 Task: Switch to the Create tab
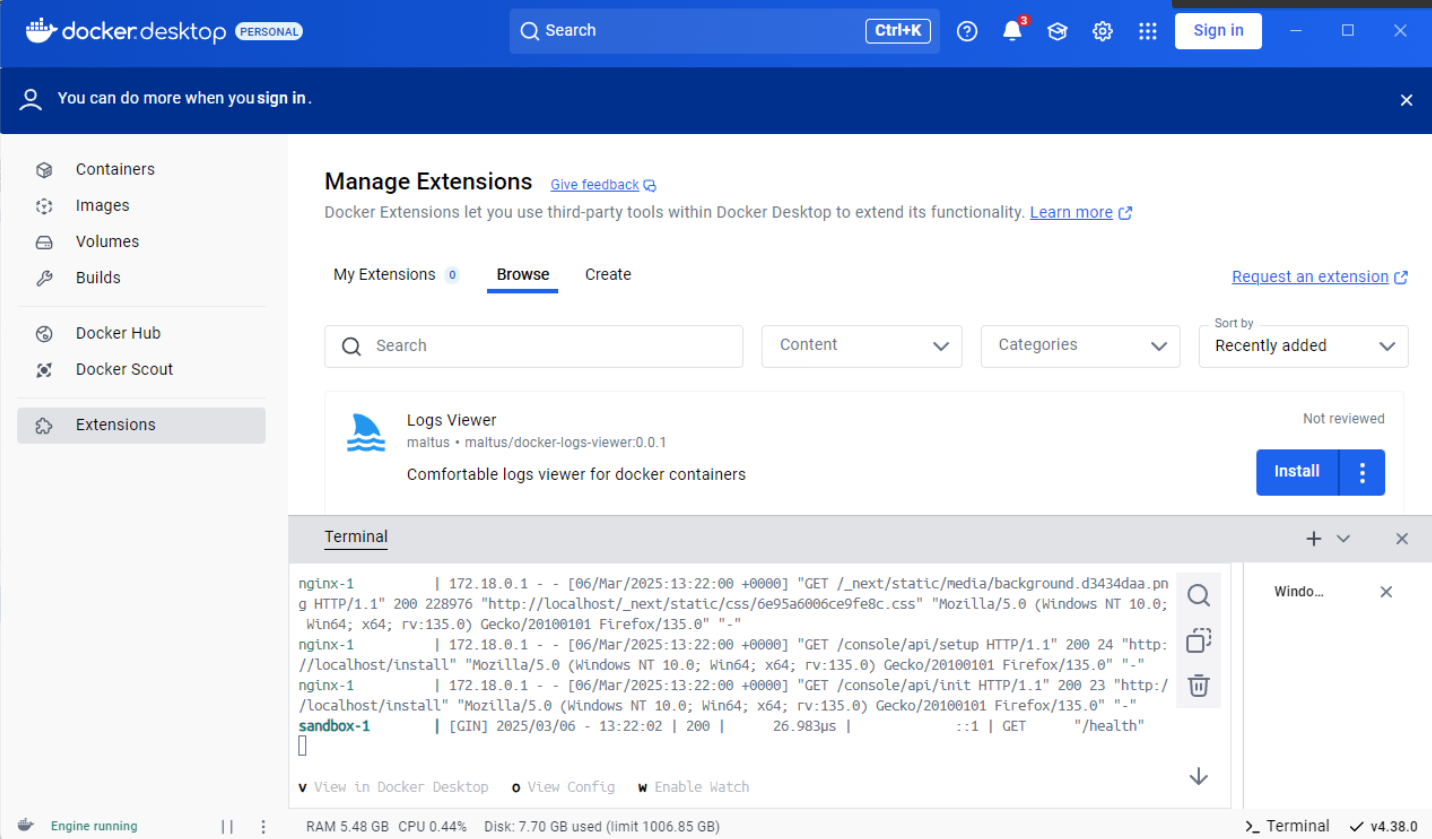pyautogui.click(x=608, y=275)
